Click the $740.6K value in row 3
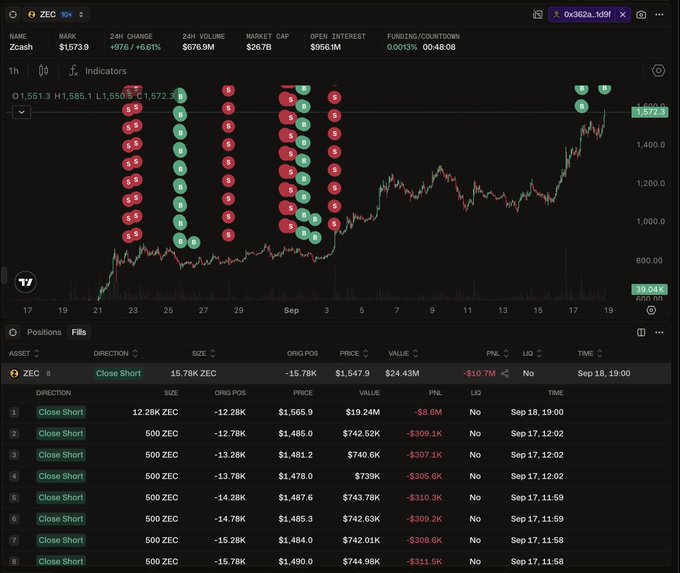The height and width of the screenshot is (573, 680). [363, 455]
